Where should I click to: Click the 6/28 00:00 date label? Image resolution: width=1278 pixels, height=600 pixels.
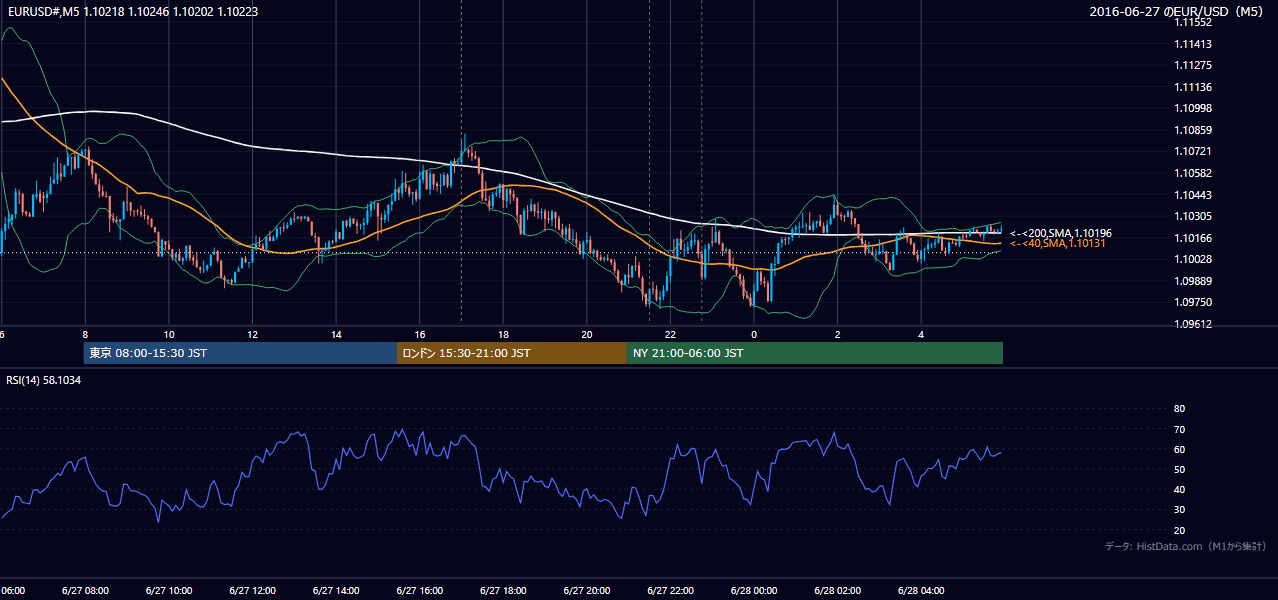click(754, 590)
